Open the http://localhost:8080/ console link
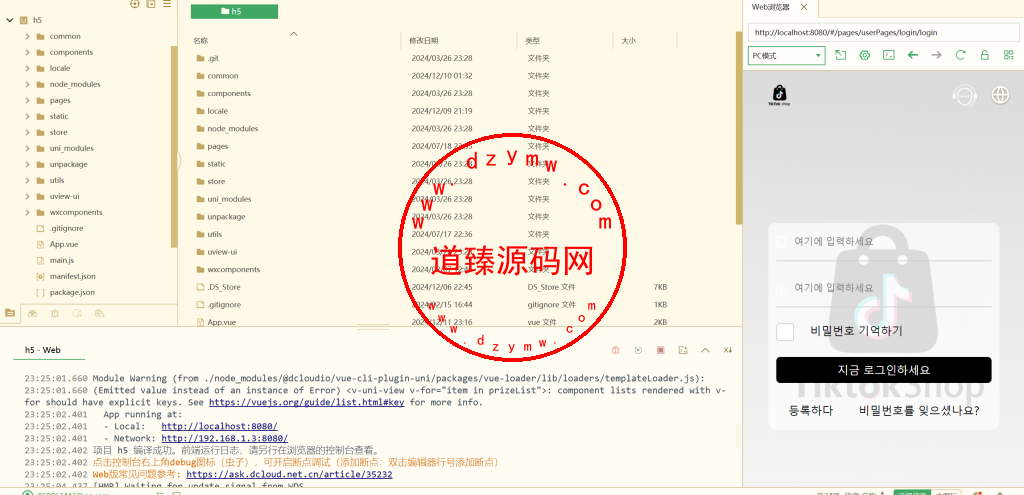 [219, 426]
